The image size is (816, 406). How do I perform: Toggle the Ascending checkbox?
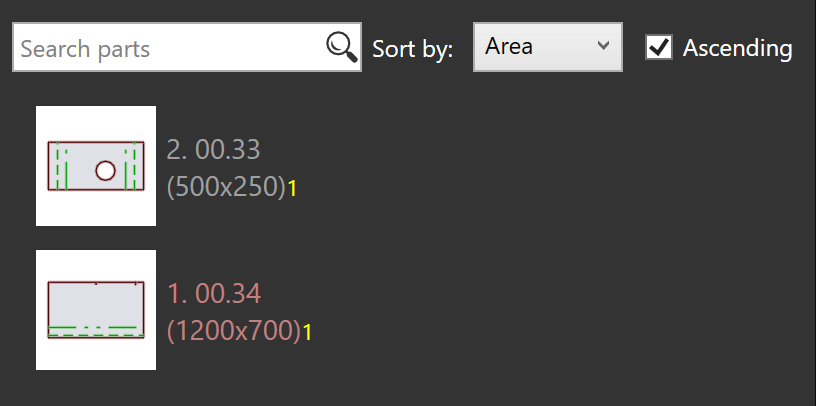pyautogui.click(x=659, y=47)
